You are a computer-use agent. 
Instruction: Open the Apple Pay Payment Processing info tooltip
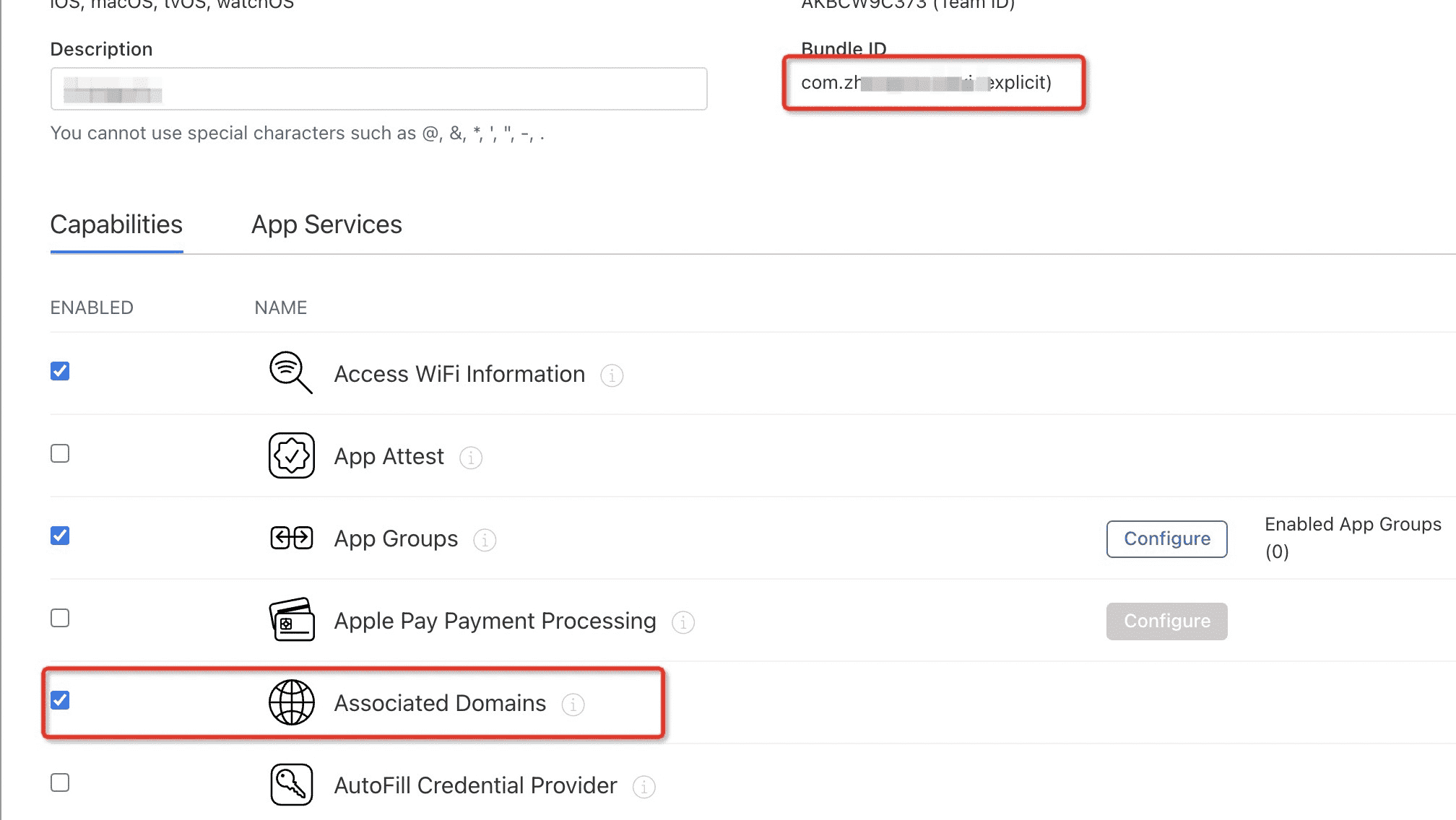[x=682, y=622]
